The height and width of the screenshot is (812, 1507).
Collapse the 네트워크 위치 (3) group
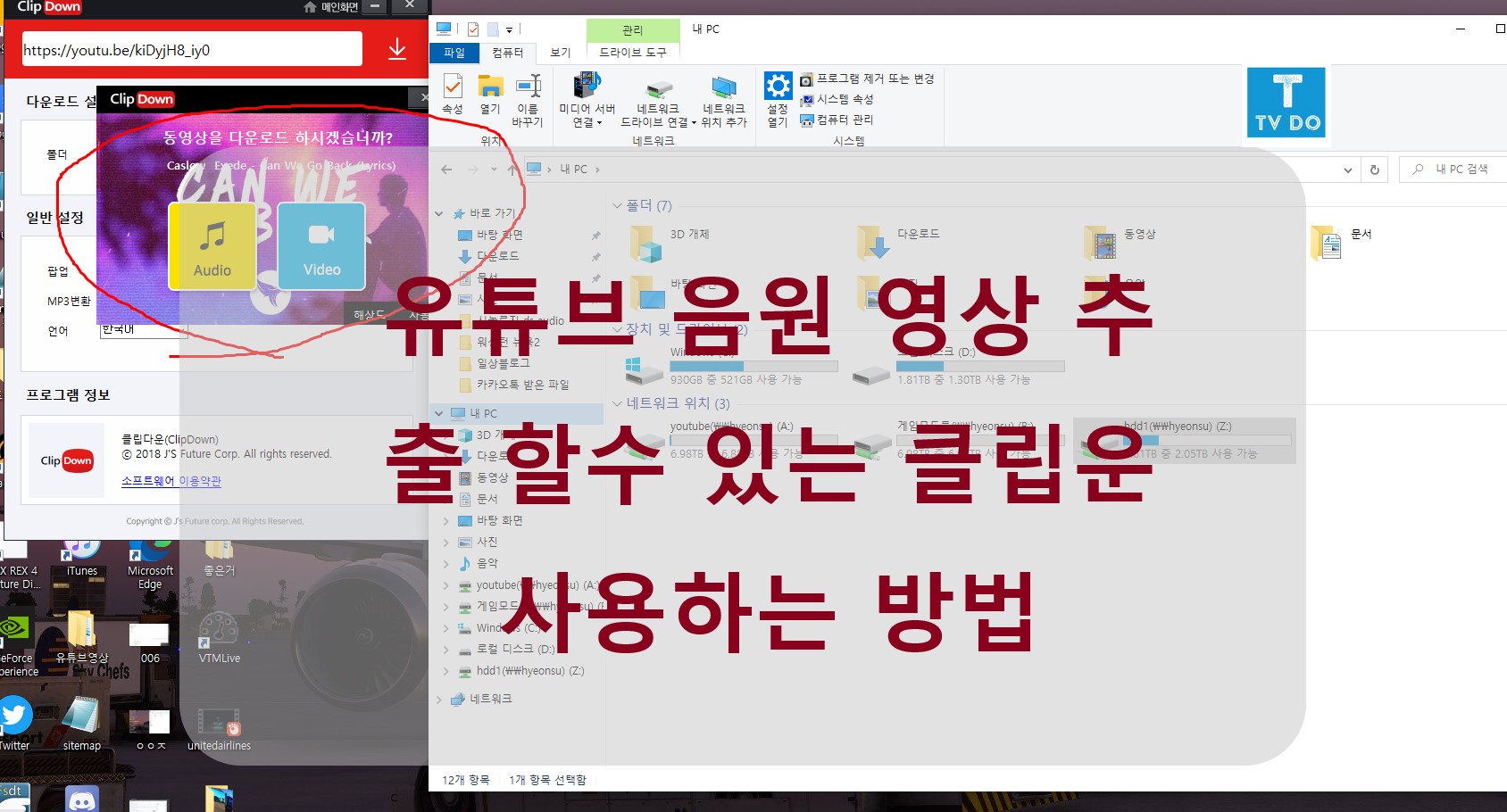(617, 404)
